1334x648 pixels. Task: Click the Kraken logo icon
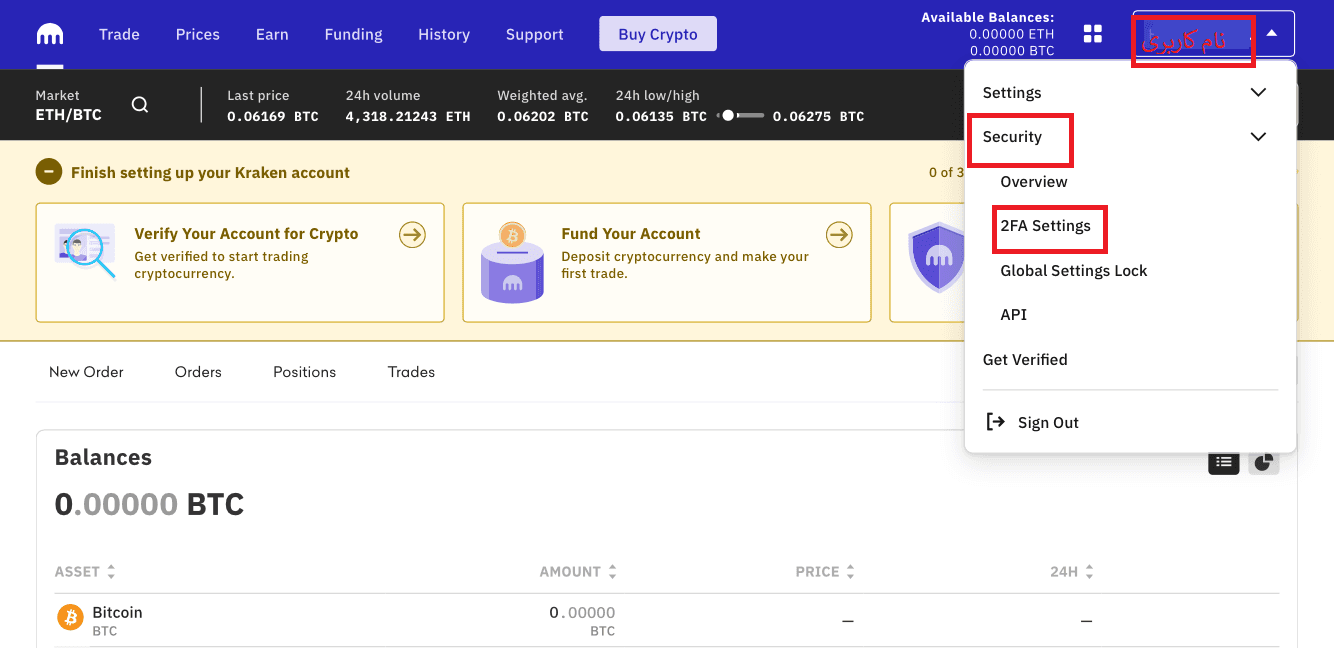(x=50, y=34)
